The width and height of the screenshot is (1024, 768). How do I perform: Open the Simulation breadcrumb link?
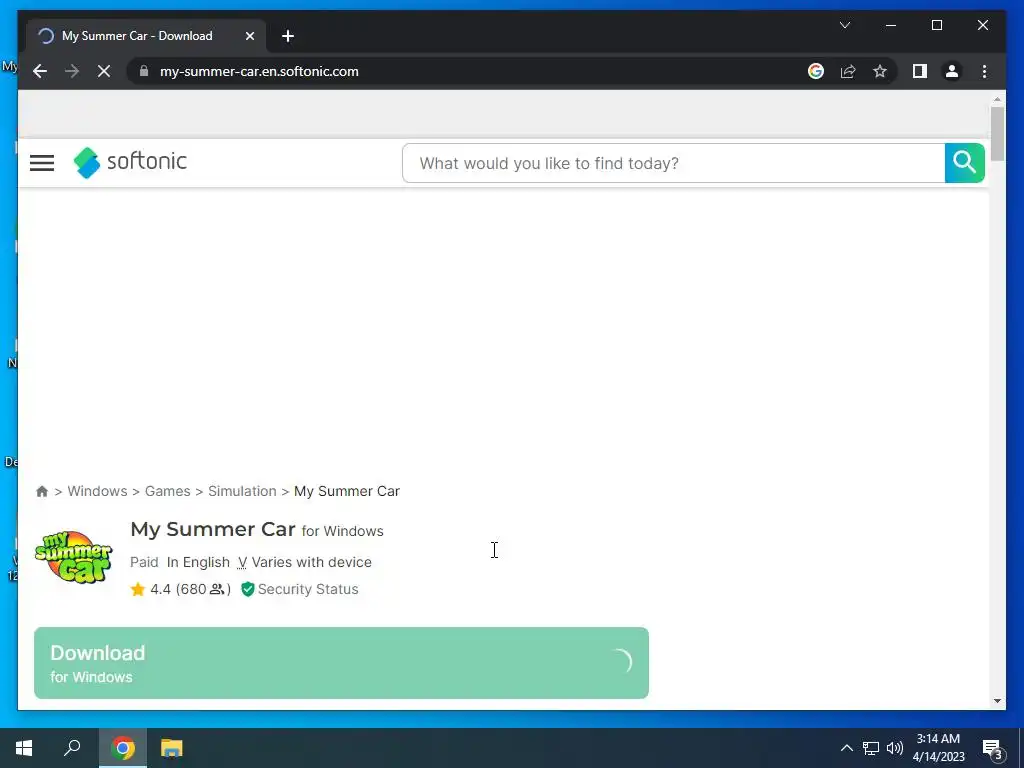pos(242,491)
